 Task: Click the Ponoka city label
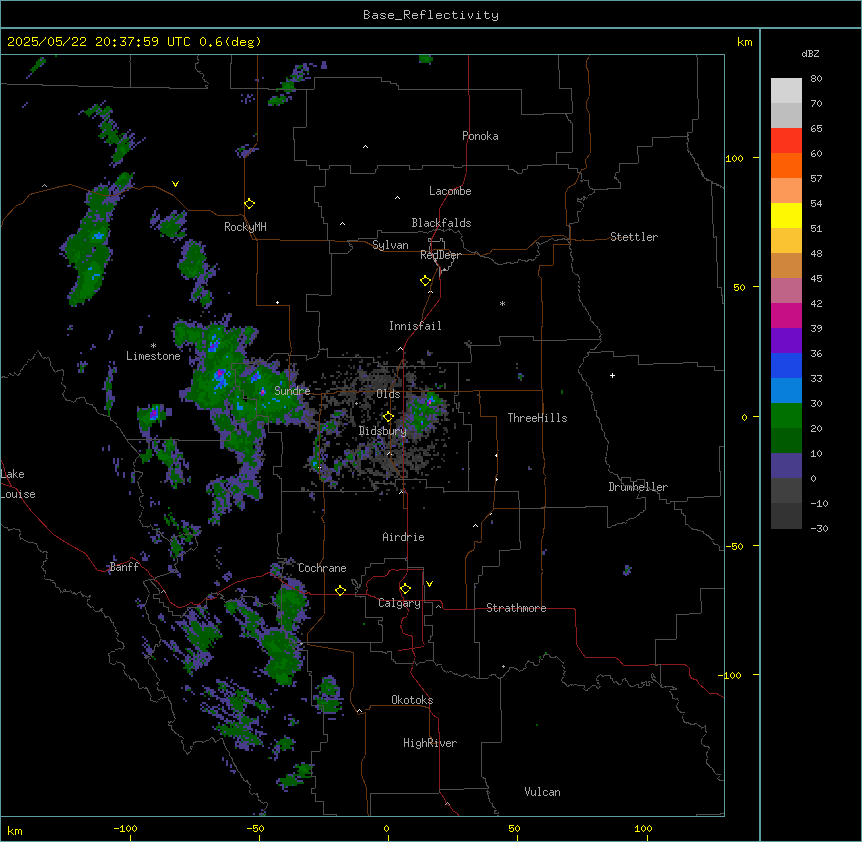(x=480, y=136)
